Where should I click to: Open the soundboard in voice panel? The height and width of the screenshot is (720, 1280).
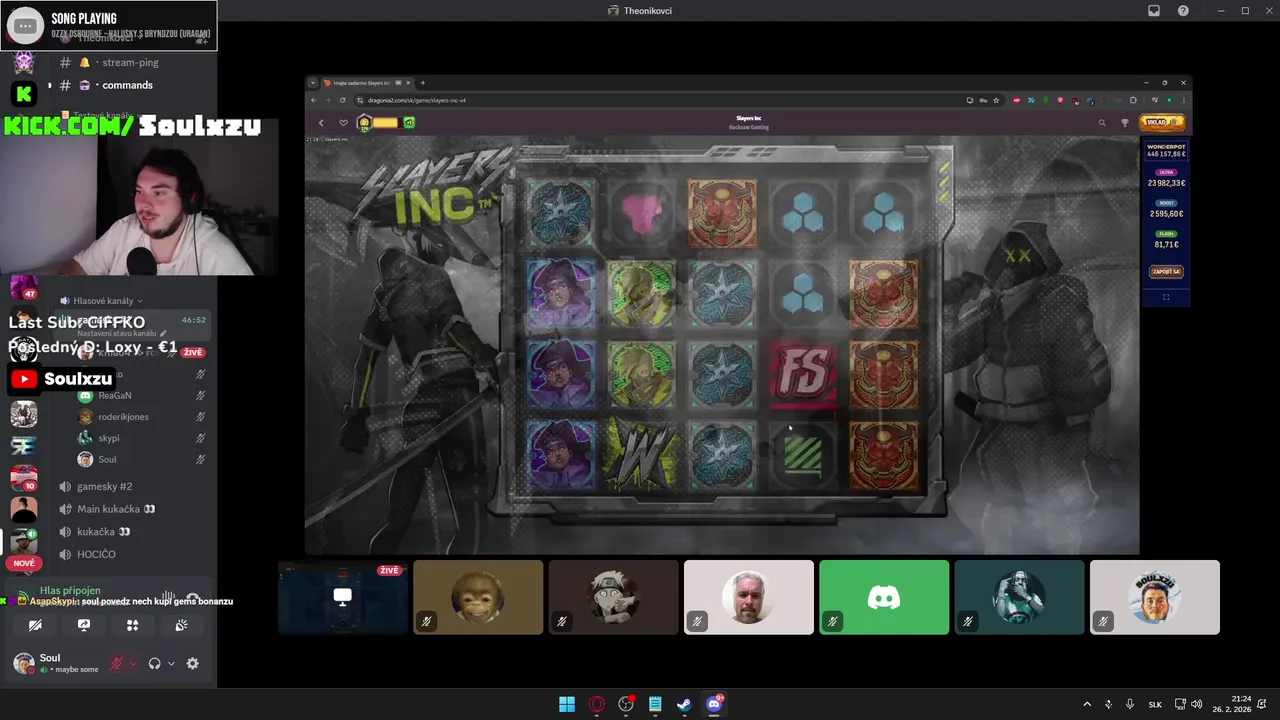tap(181, 625)
